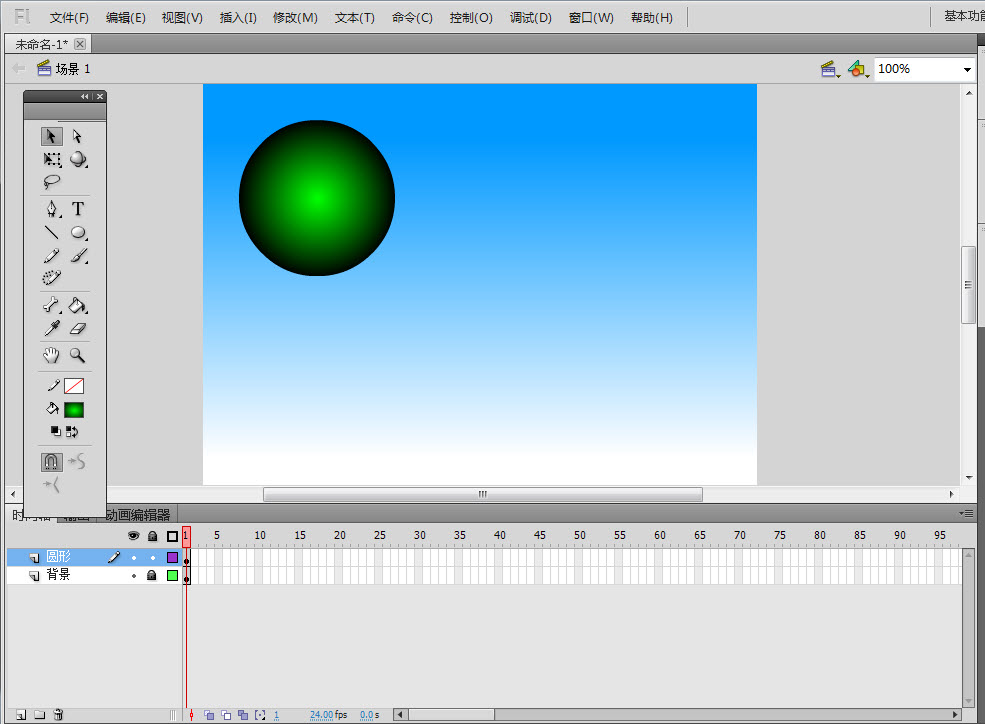Toggle visibility dot of 背景 layer
Image resolution: width=985 pixels, height=724 pixels.
[134, 575]
